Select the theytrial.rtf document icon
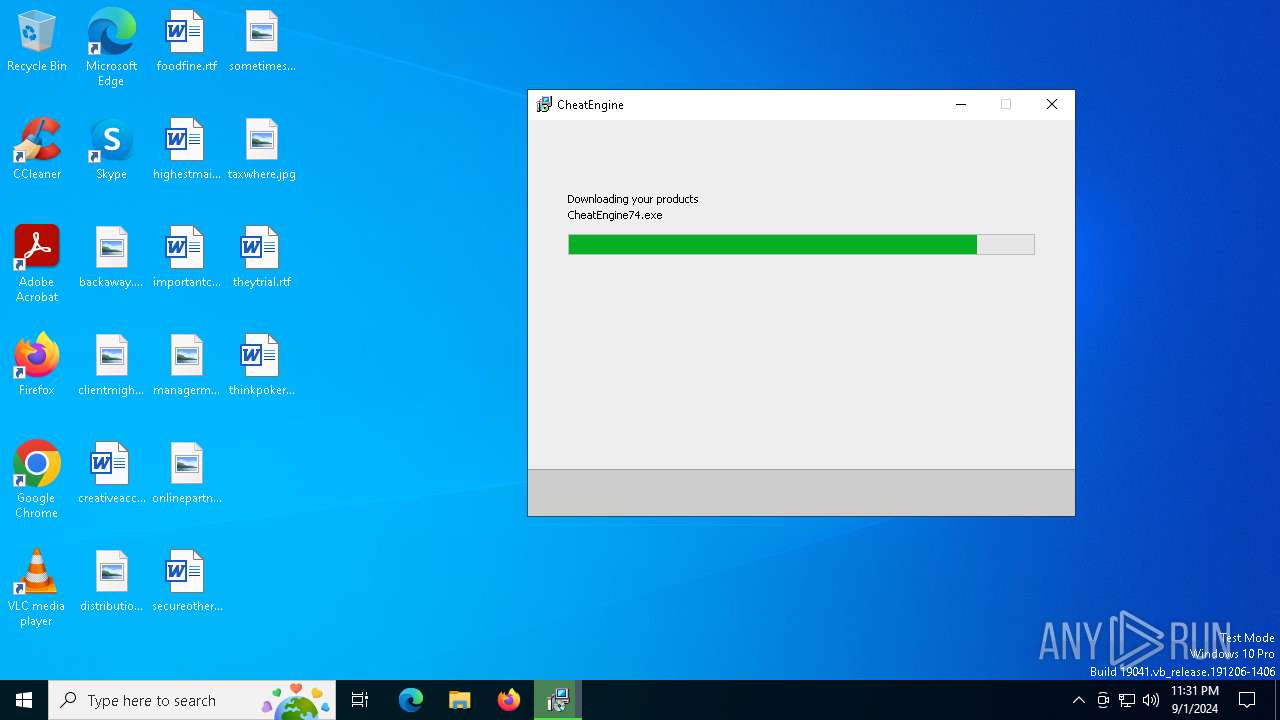 click(x=262, y=258)
